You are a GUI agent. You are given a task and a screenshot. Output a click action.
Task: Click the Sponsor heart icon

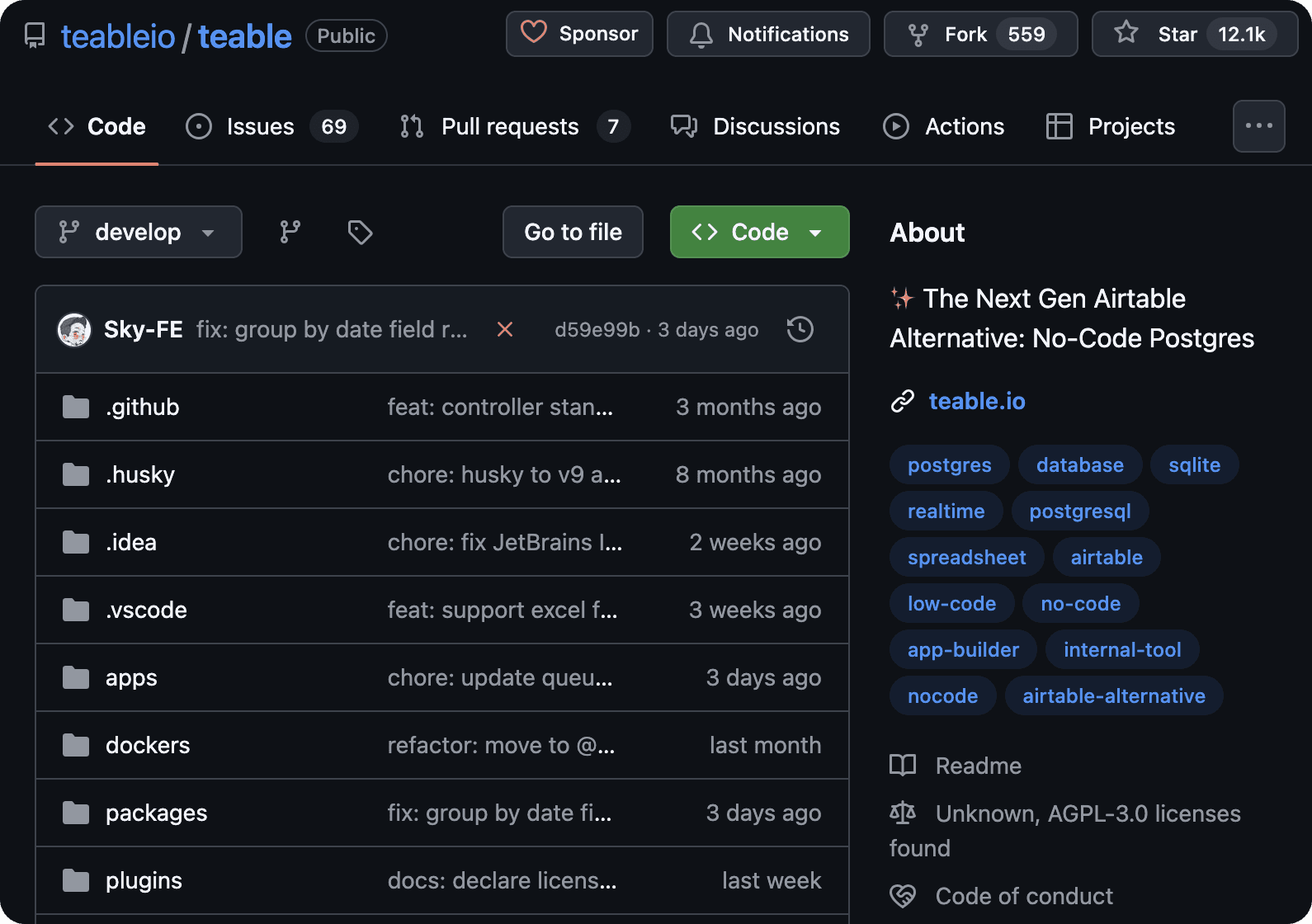534,33
